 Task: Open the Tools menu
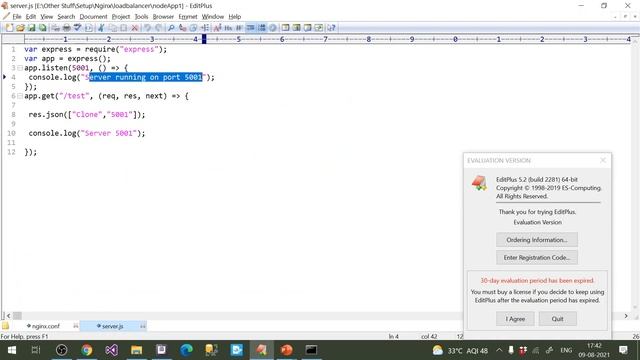(141, 17)
